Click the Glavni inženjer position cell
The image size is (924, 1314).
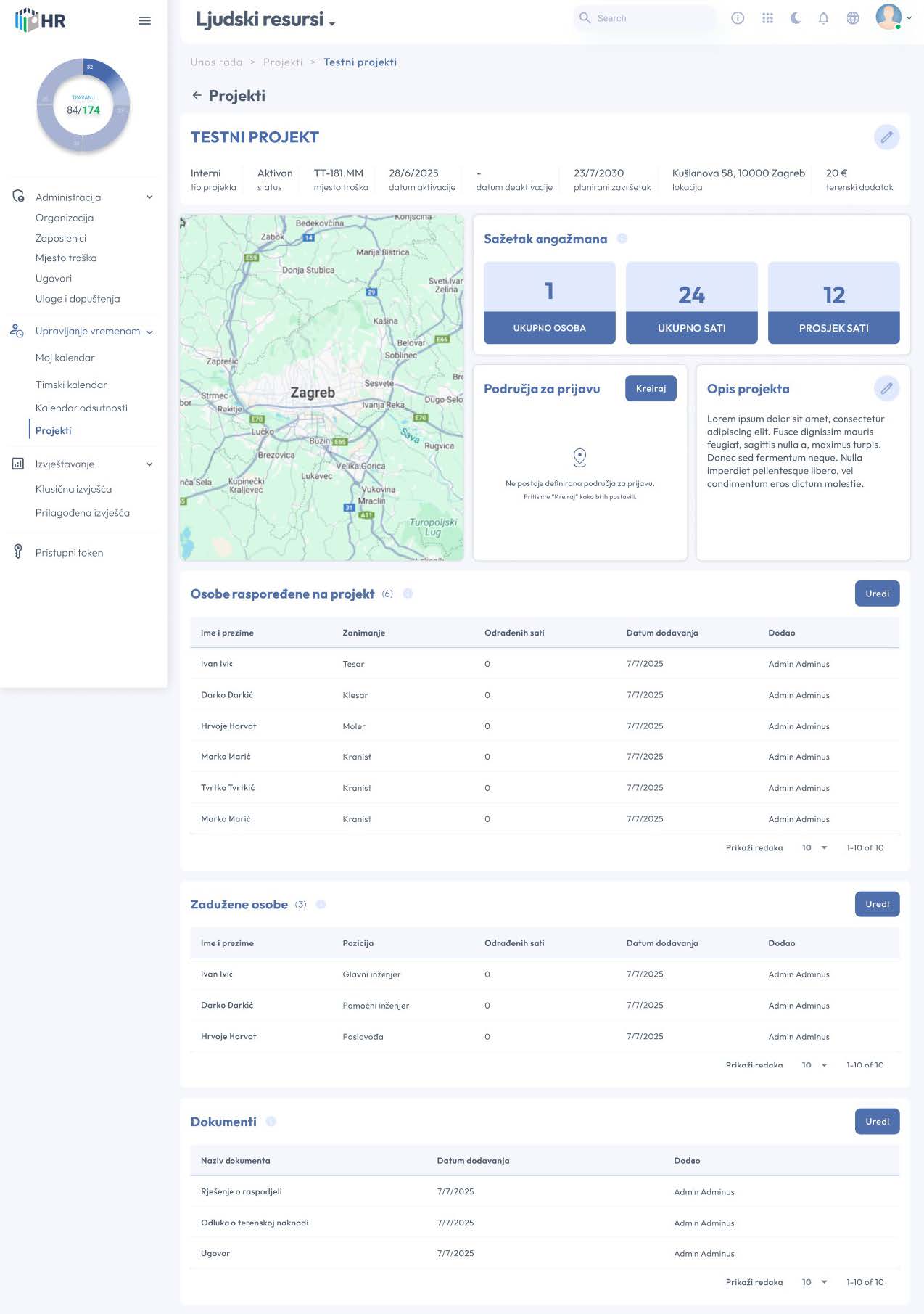[x=371, y=974]
